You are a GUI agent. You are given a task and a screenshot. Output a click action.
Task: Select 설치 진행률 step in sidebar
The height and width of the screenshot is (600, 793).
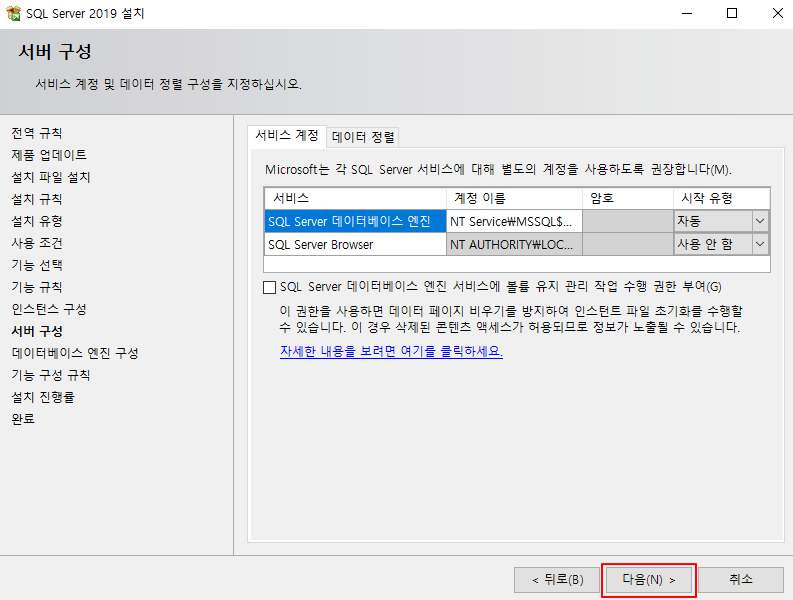tap(43, 397)
